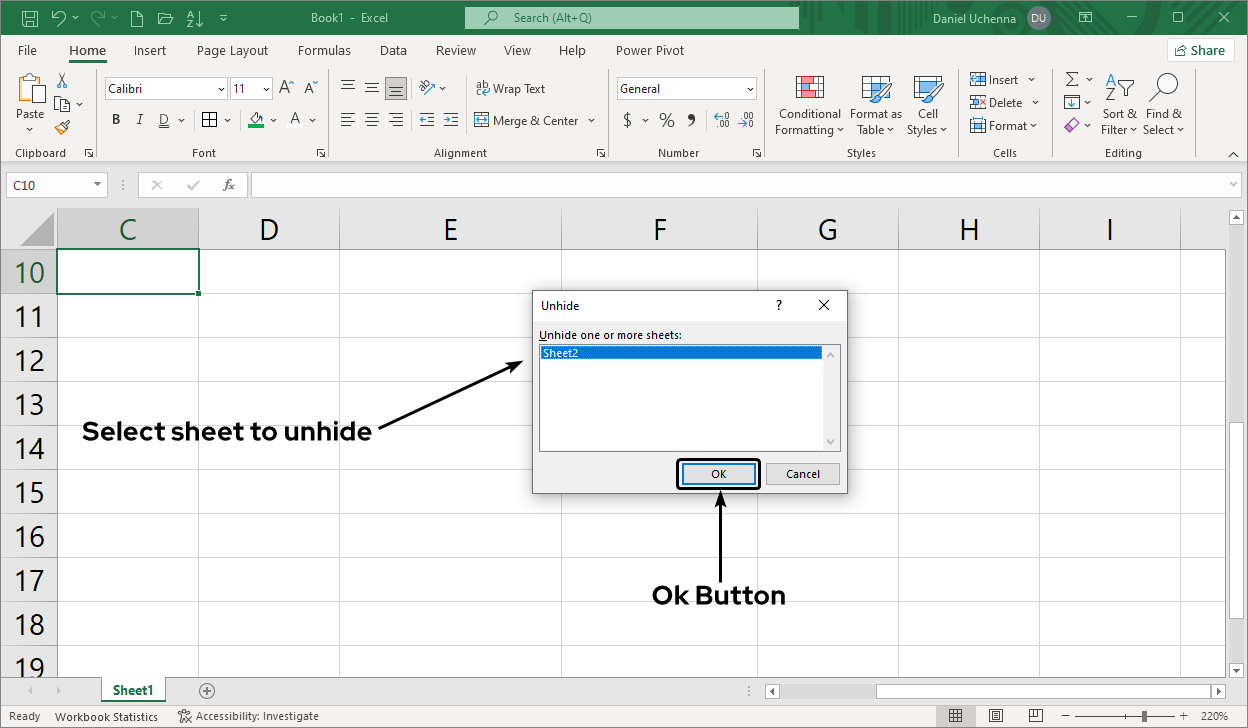Select the Format Painter tool

(59, 127)
